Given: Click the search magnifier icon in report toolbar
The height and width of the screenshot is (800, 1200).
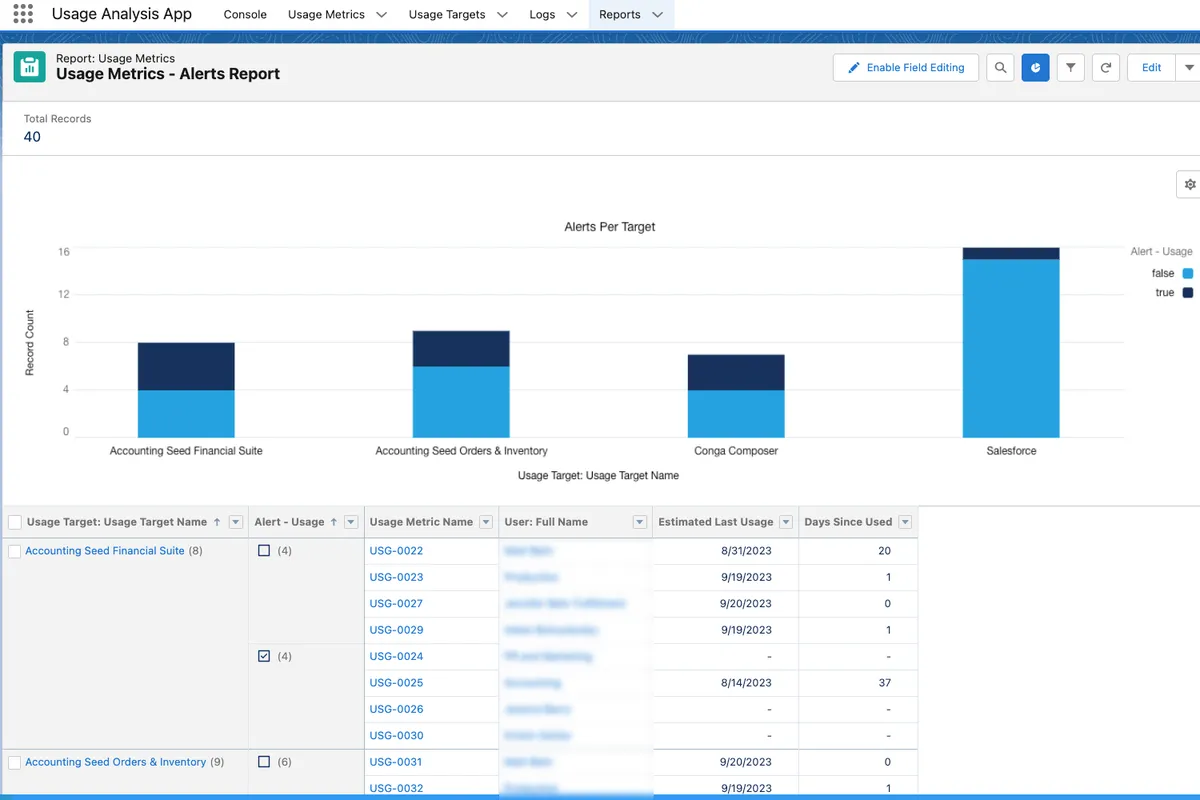Looking at the screenshot, I should 1000,67.
